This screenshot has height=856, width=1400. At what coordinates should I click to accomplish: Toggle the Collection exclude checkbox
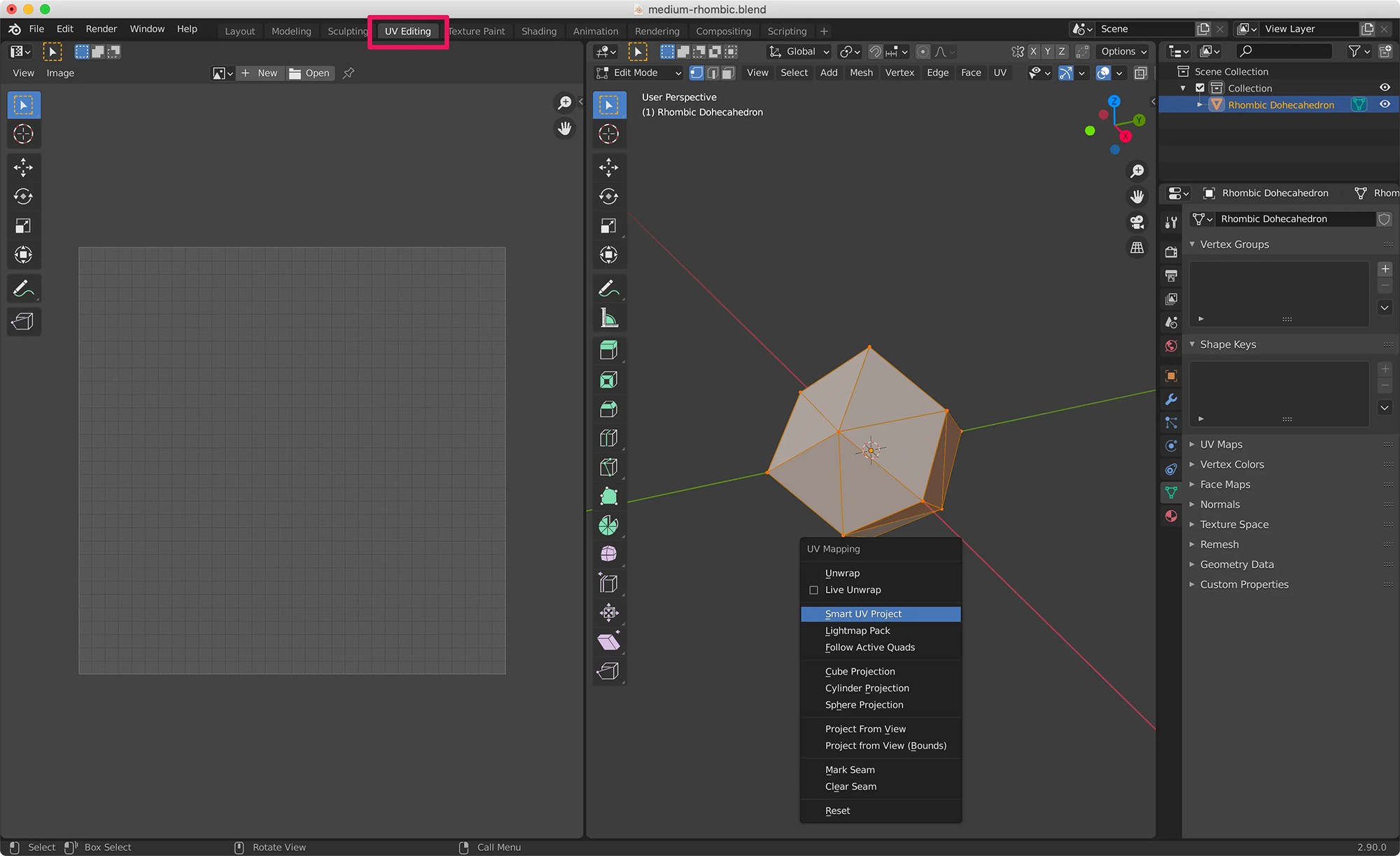pos(1200,87)
